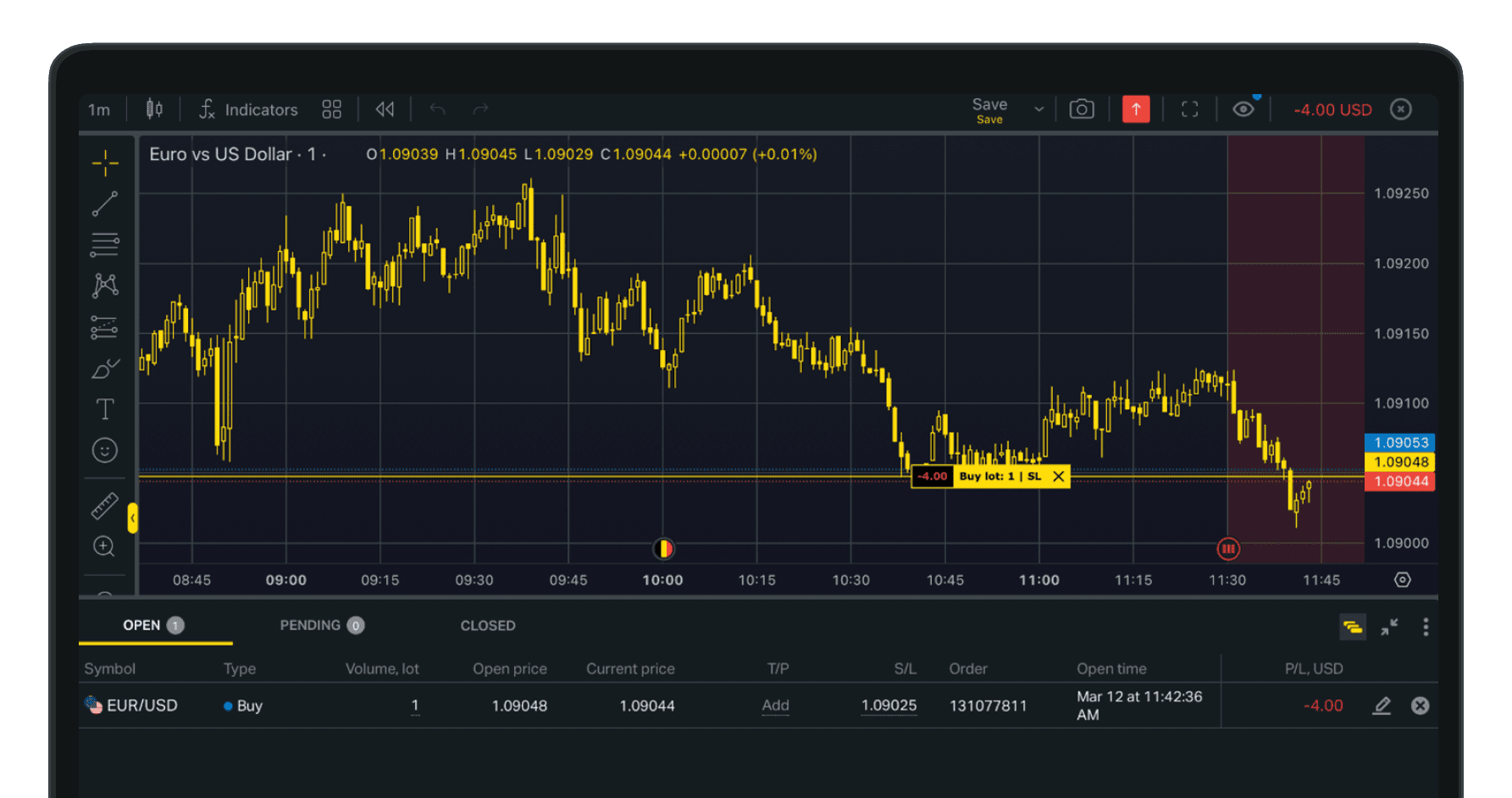Select the Text annotation tool

coord(104,408)
